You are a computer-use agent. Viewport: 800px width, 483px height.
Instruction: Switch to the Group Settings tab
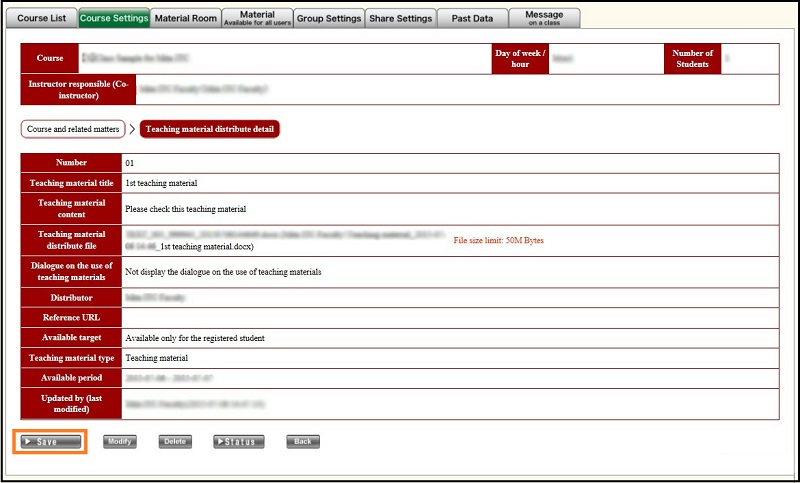coord(329,18)
